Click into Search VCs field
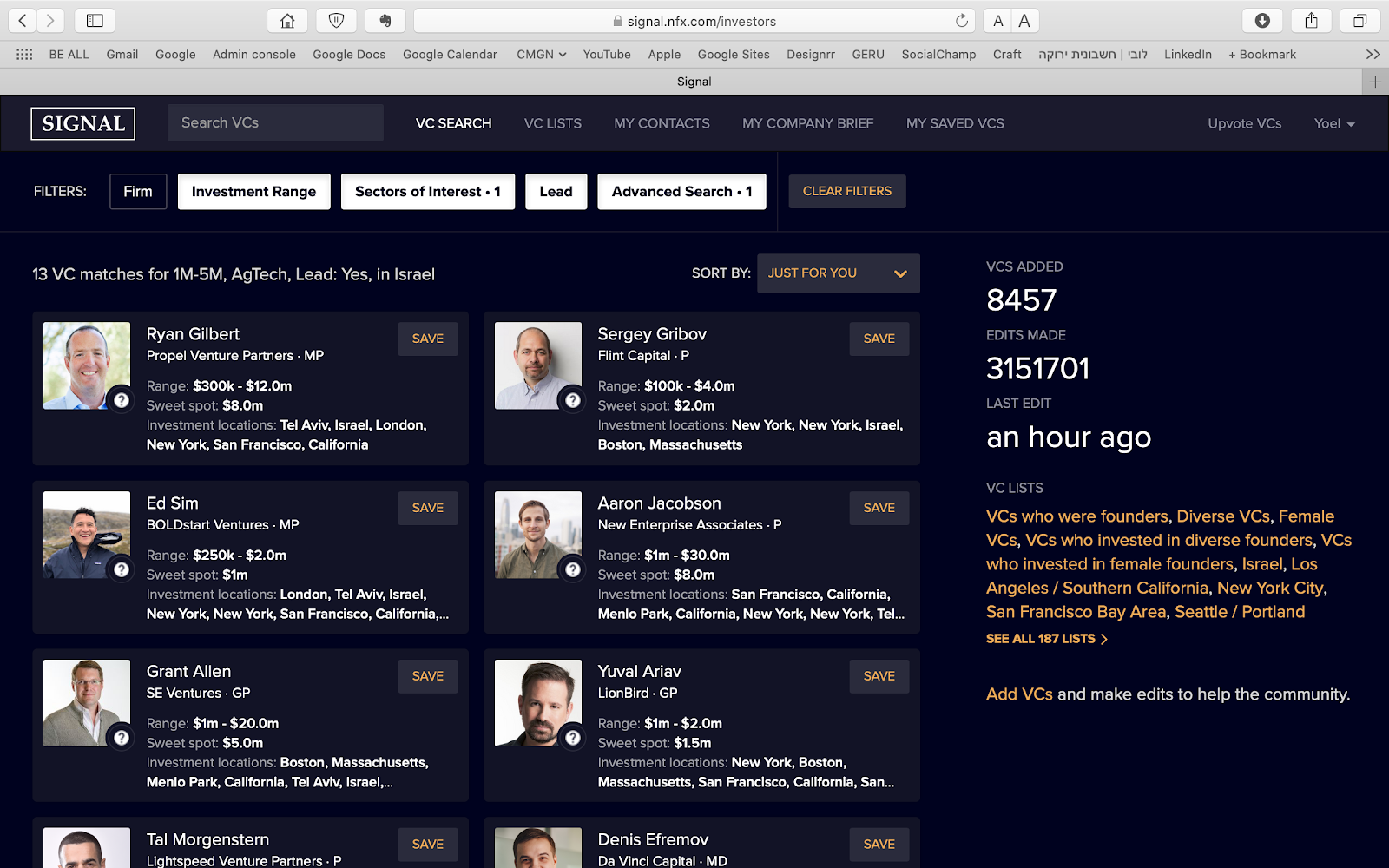1389x868 pixels. [x=275, y=122]
